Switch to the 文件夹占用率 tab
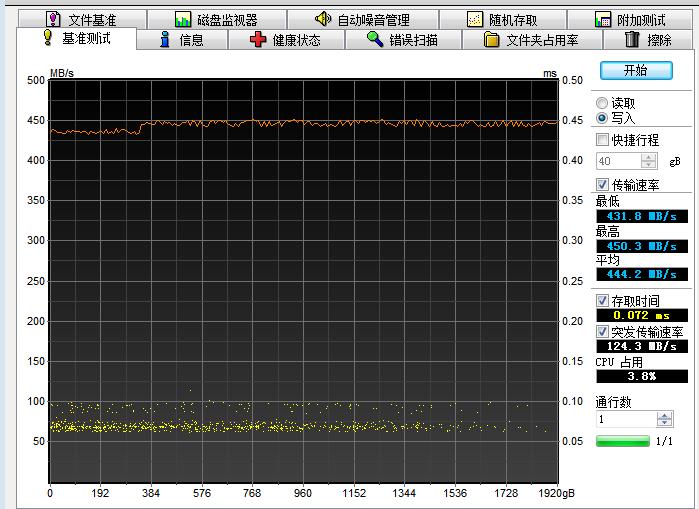 point(532,40)
